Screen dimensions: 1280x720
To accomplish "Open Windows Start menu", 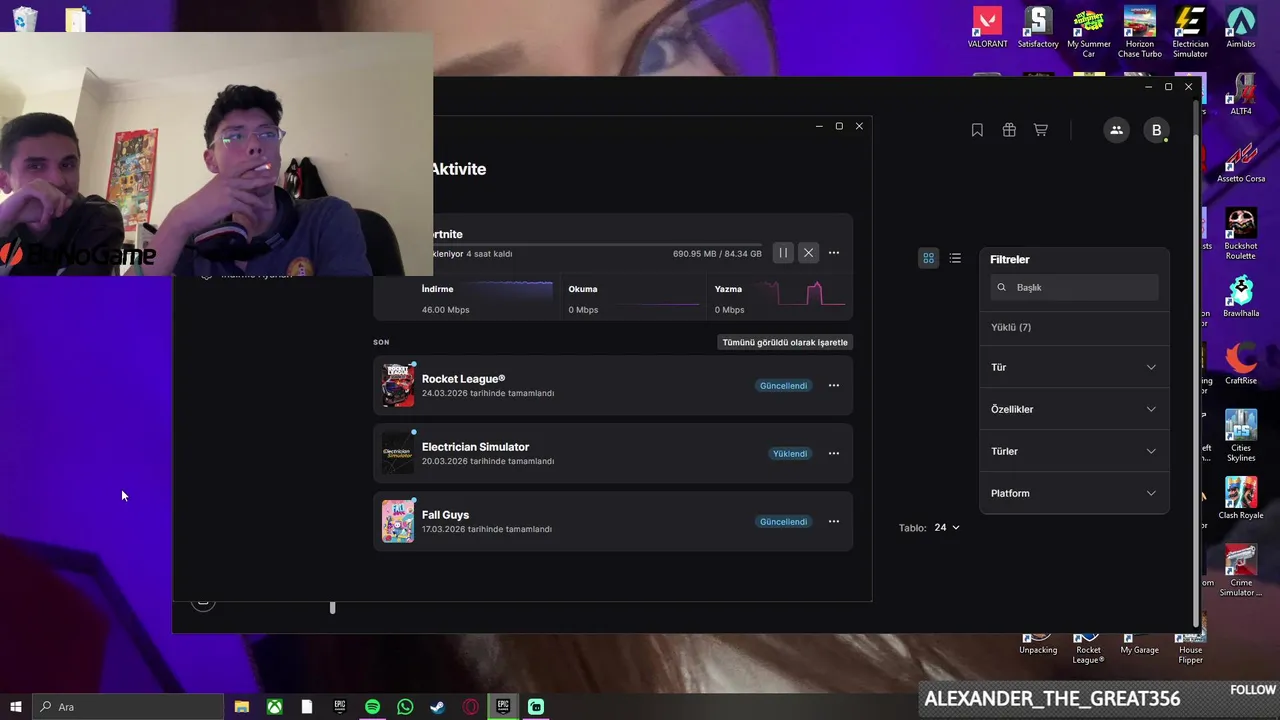I will 16,707.
